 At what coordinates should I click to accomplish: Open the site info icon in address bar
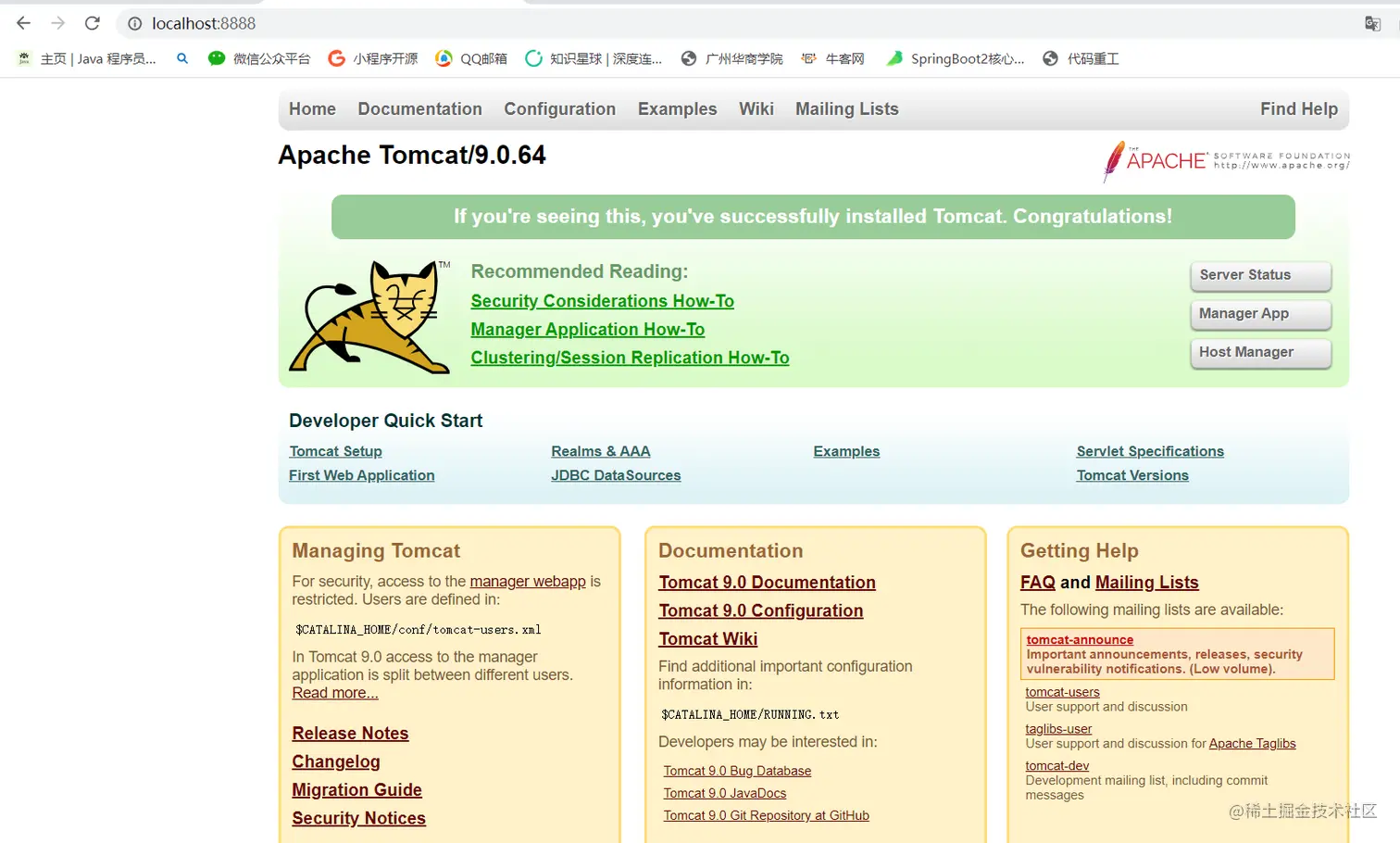(135, 24)
